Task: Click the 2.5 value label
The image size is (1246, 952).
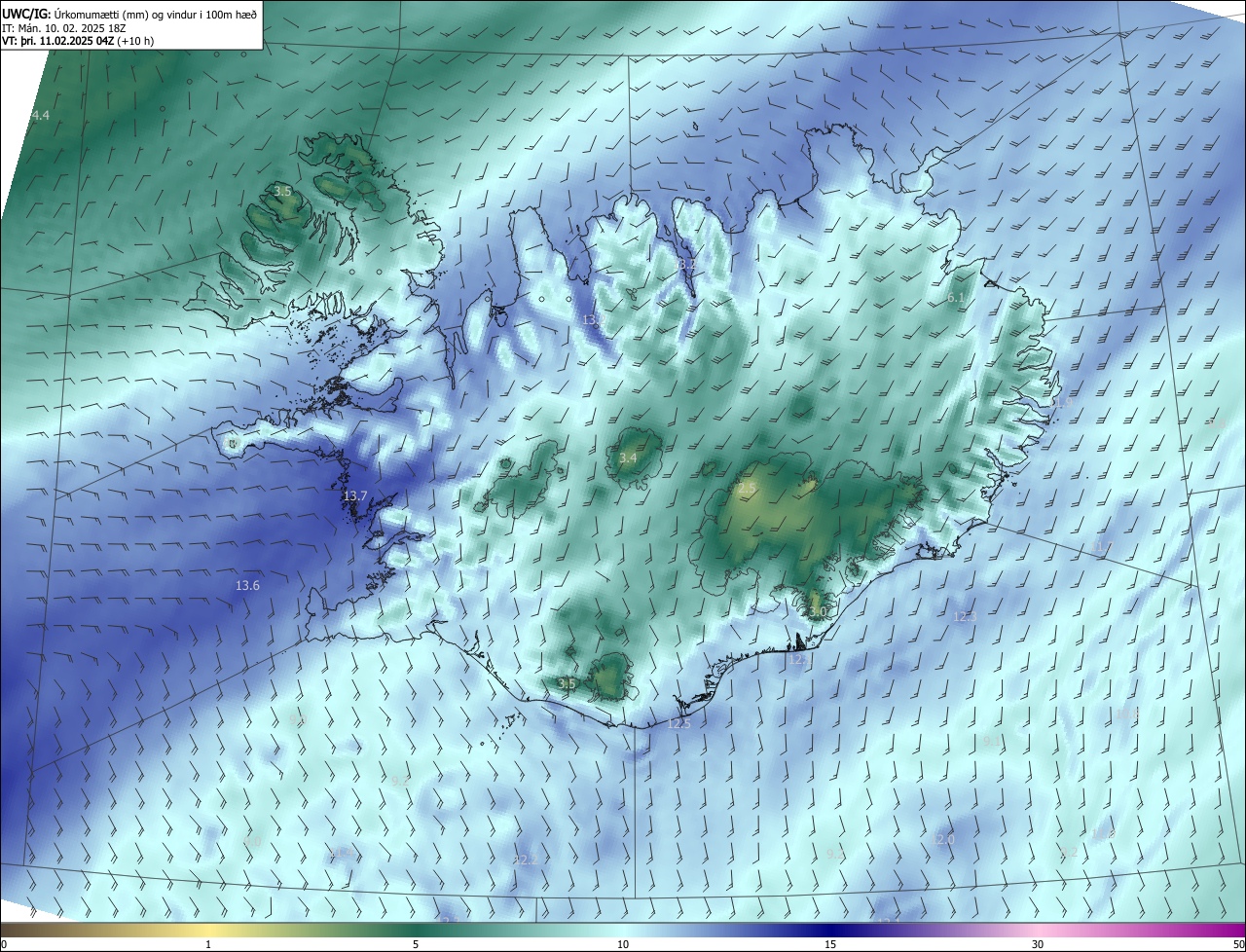Action: click(748, 487)
